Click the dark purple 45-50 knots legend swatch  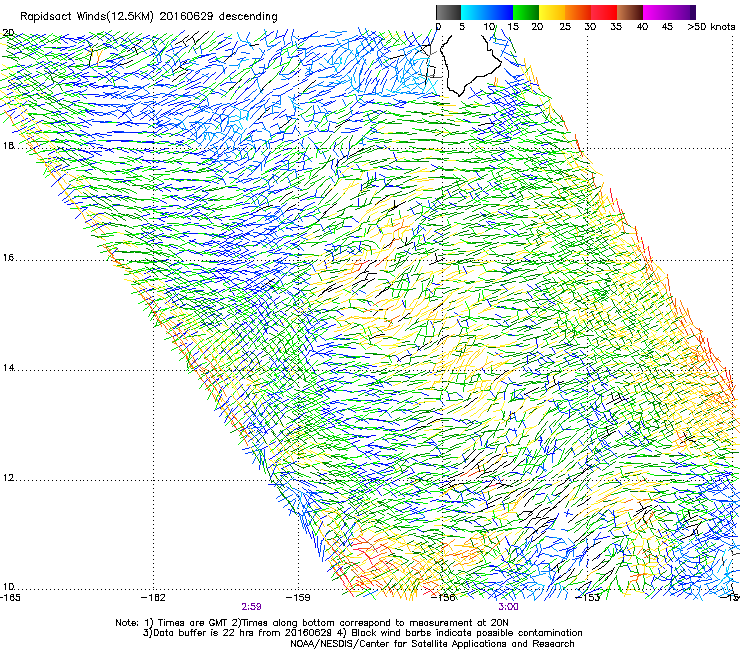tap(682, 12)
